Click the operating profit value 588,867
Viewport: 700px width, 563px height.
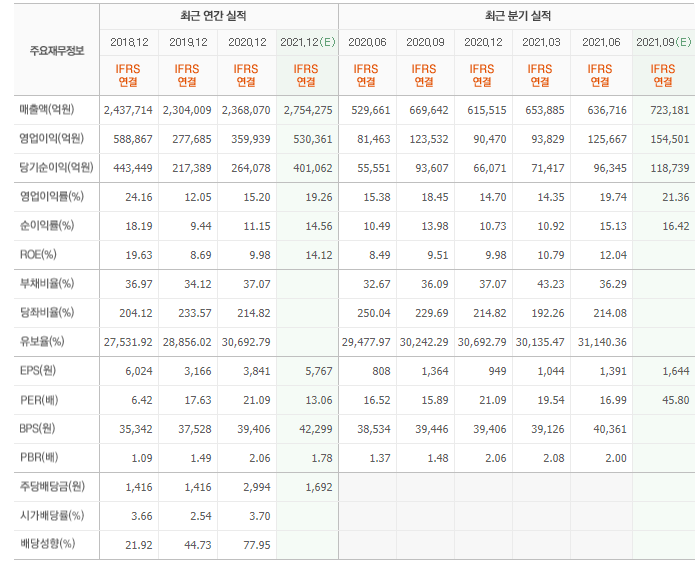[133, 139]
